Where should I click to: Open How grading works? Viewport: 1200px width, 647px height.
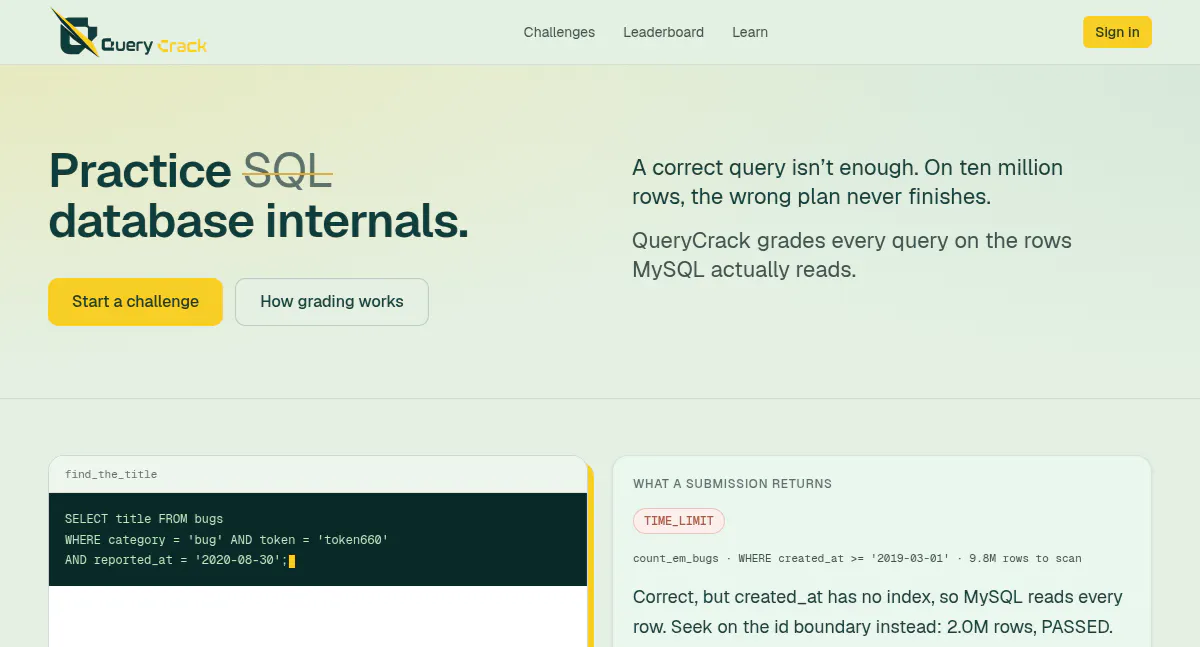coord(332,302)
